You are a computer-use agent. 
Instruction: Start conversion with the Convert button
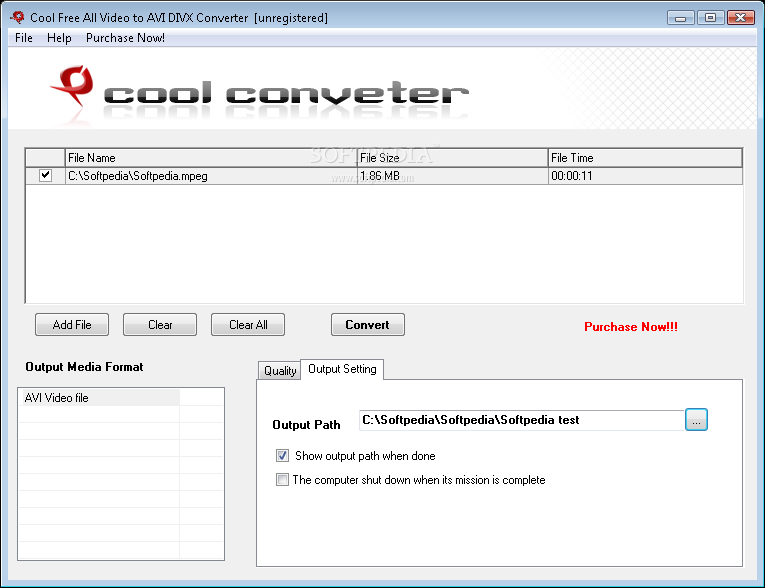367,324
